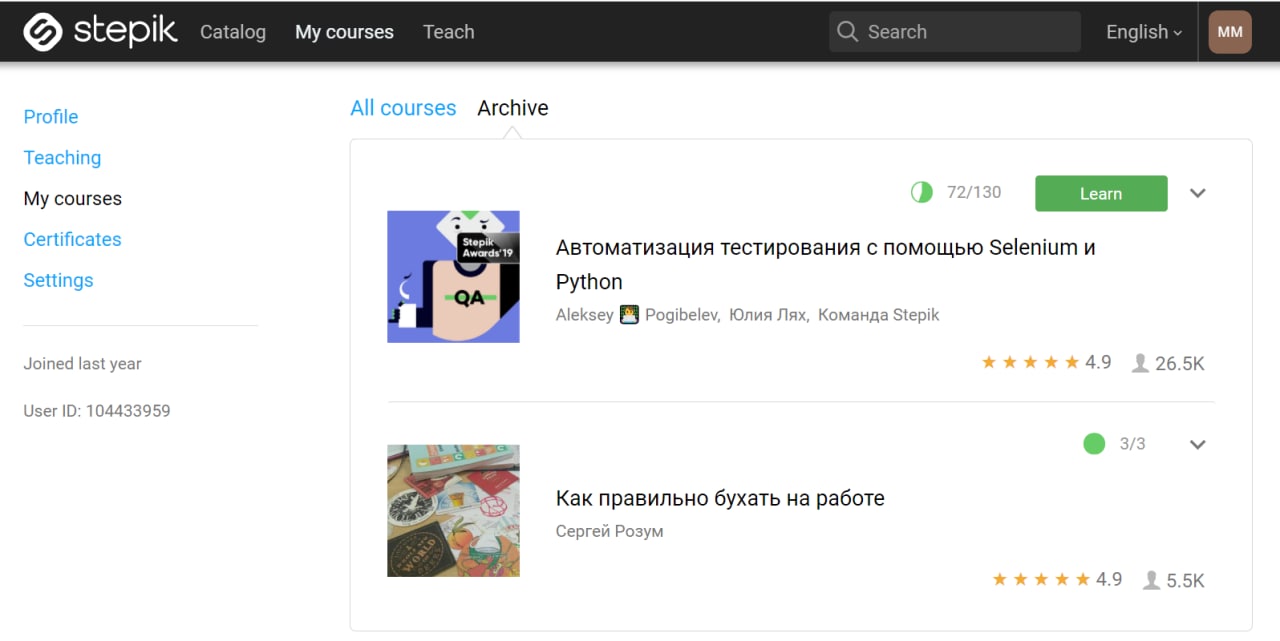This screenshot has height=641, width=1280.
Task: Click author Юлия Лях
Action: click(x=768, y=315)
